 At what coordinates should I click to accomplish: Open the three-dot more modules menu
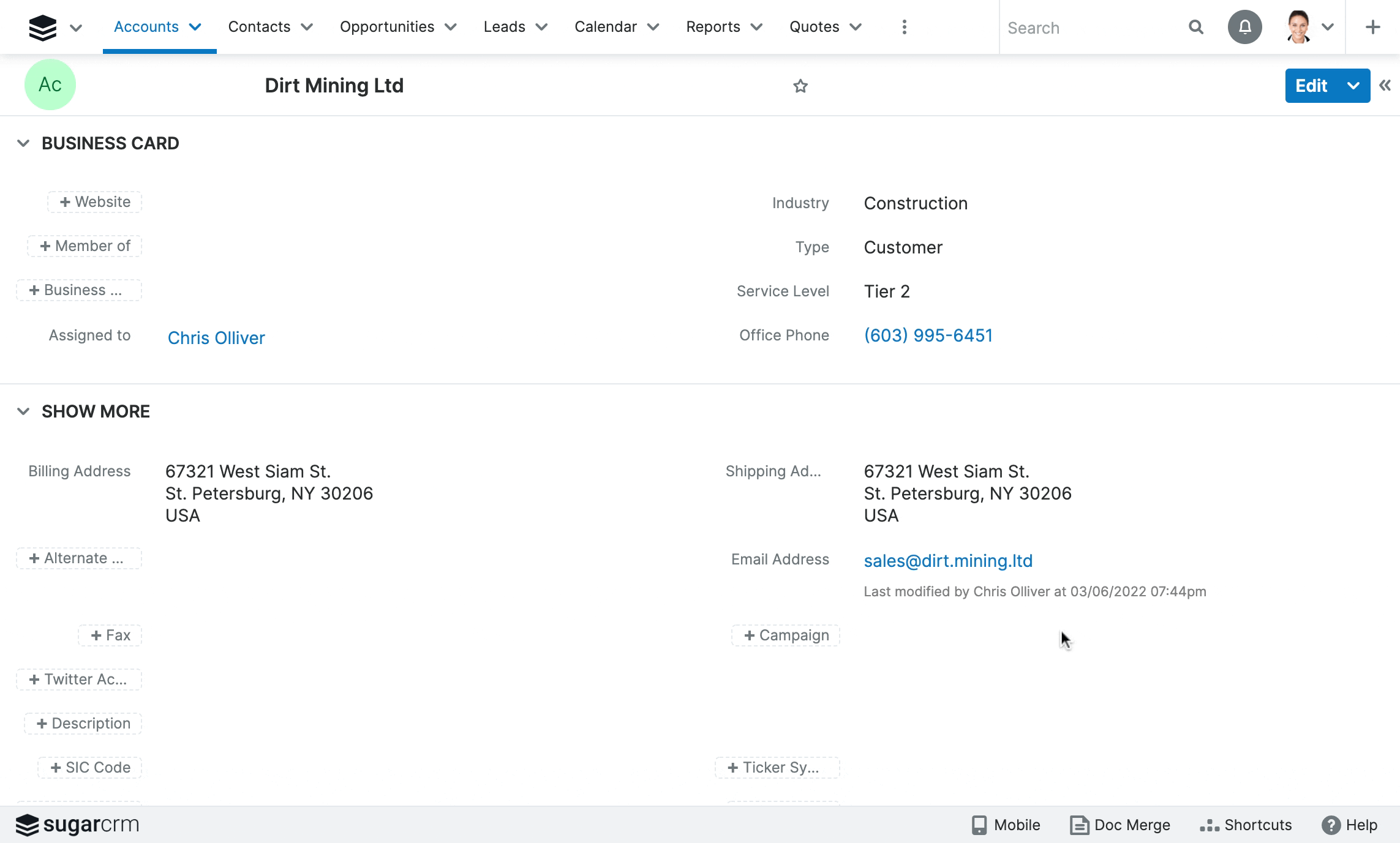(904, 28)
